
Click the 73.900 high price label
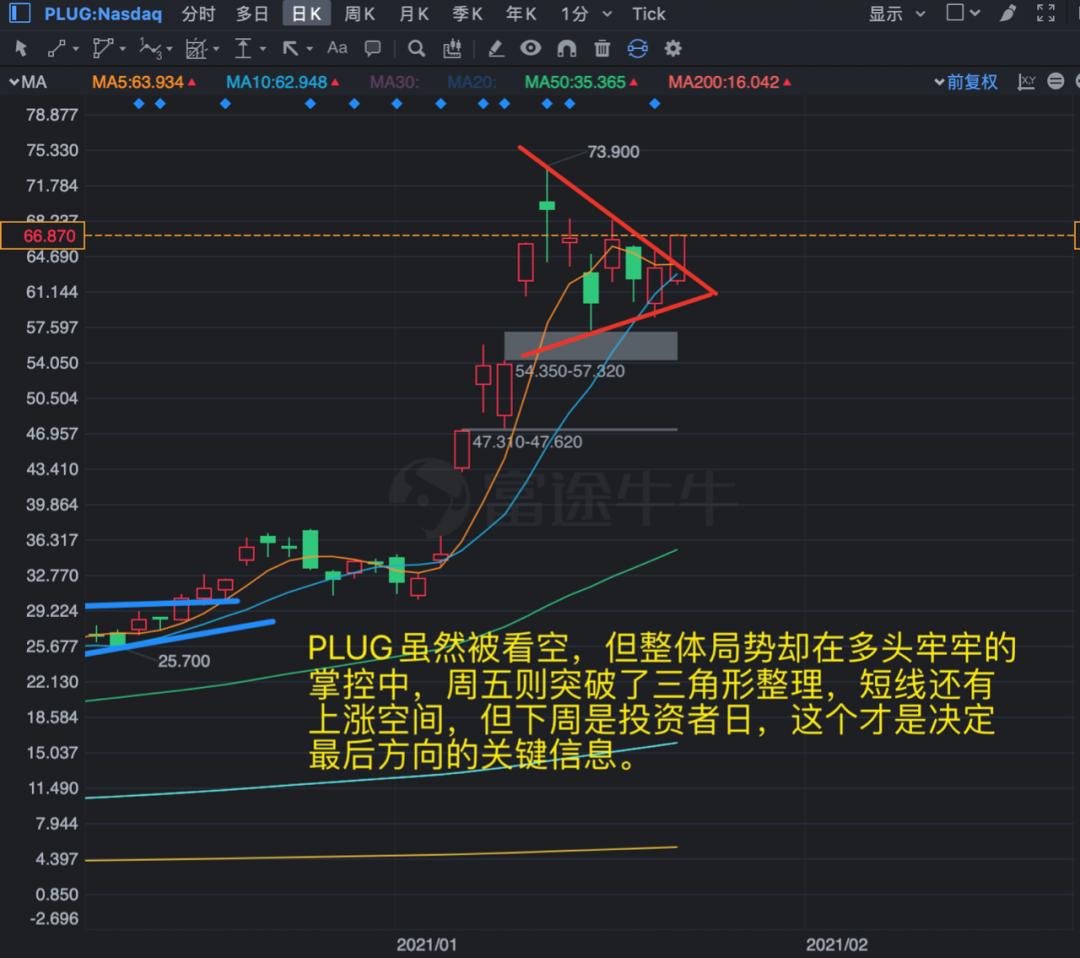[613, 152]
